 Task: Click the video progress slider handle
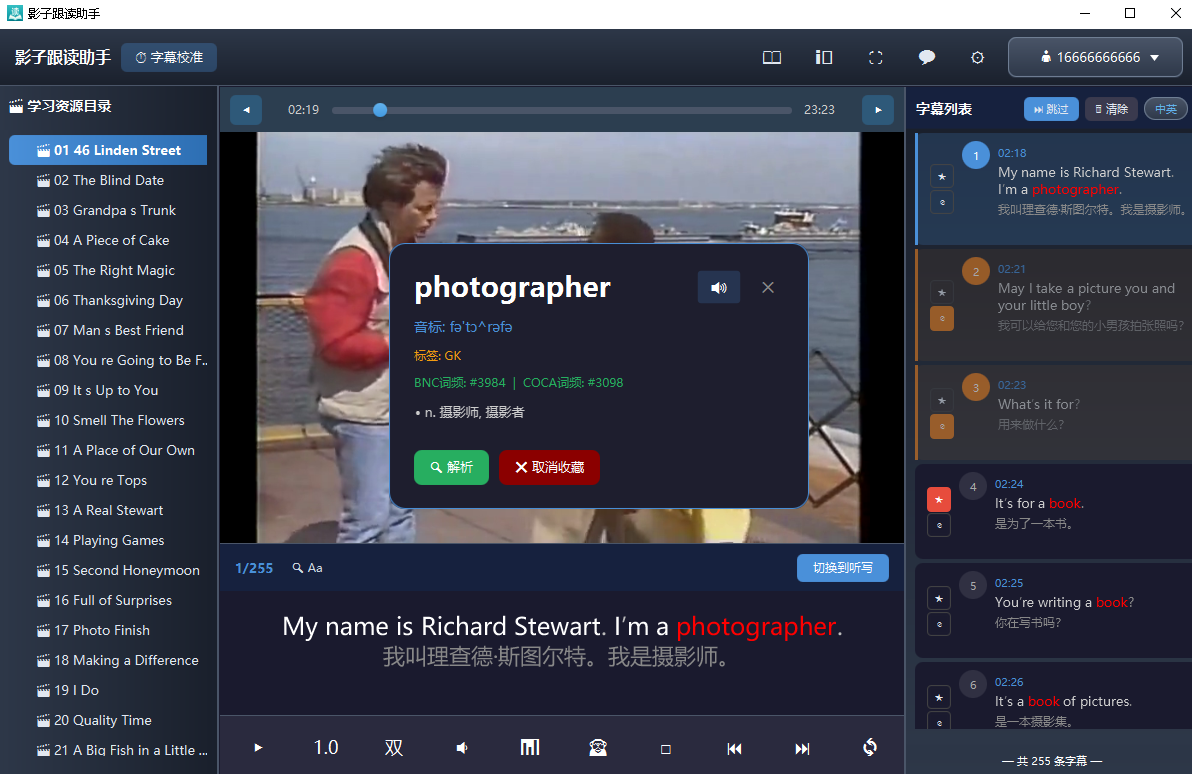(380, 110)
